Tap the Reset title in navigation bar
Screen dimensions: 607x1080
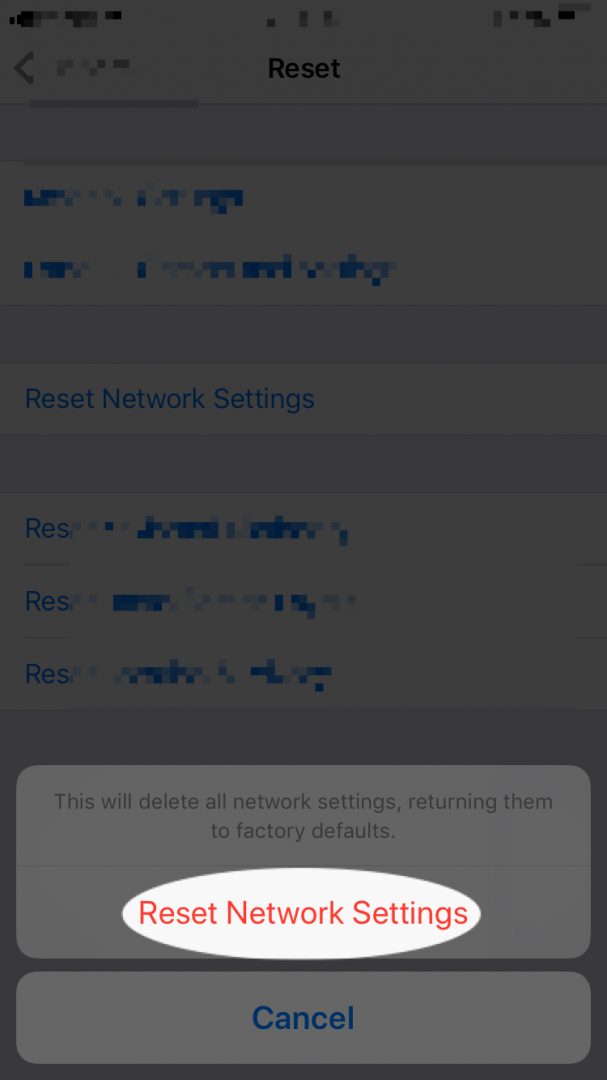(304, 68)
